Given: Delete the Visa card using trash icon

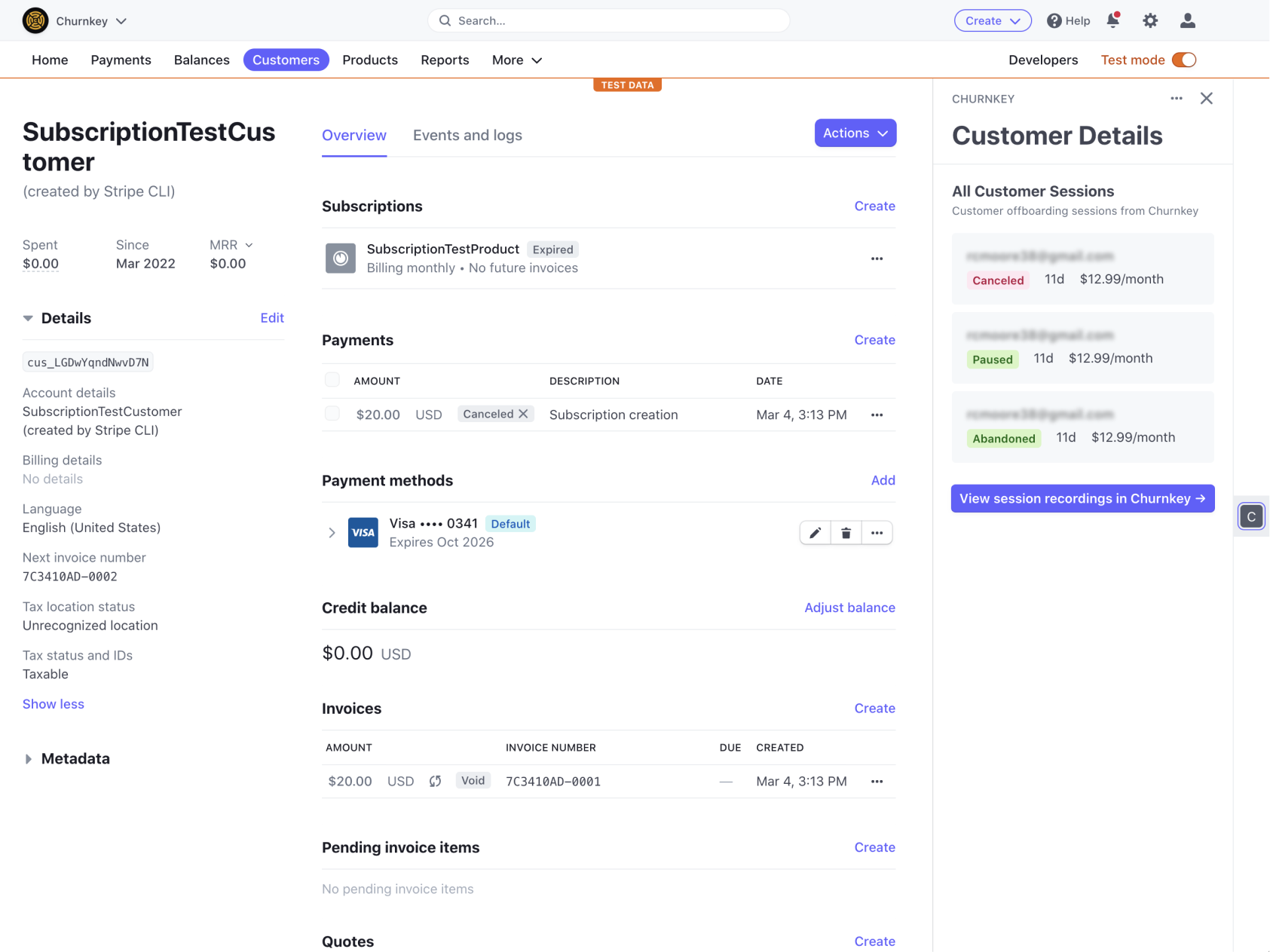Looking at the screenshot, I should point(846,532).
